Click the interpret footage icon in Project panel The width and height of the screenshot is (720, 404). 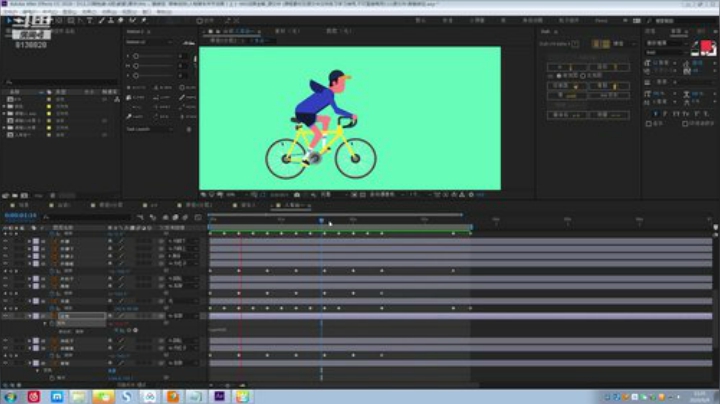6,196
